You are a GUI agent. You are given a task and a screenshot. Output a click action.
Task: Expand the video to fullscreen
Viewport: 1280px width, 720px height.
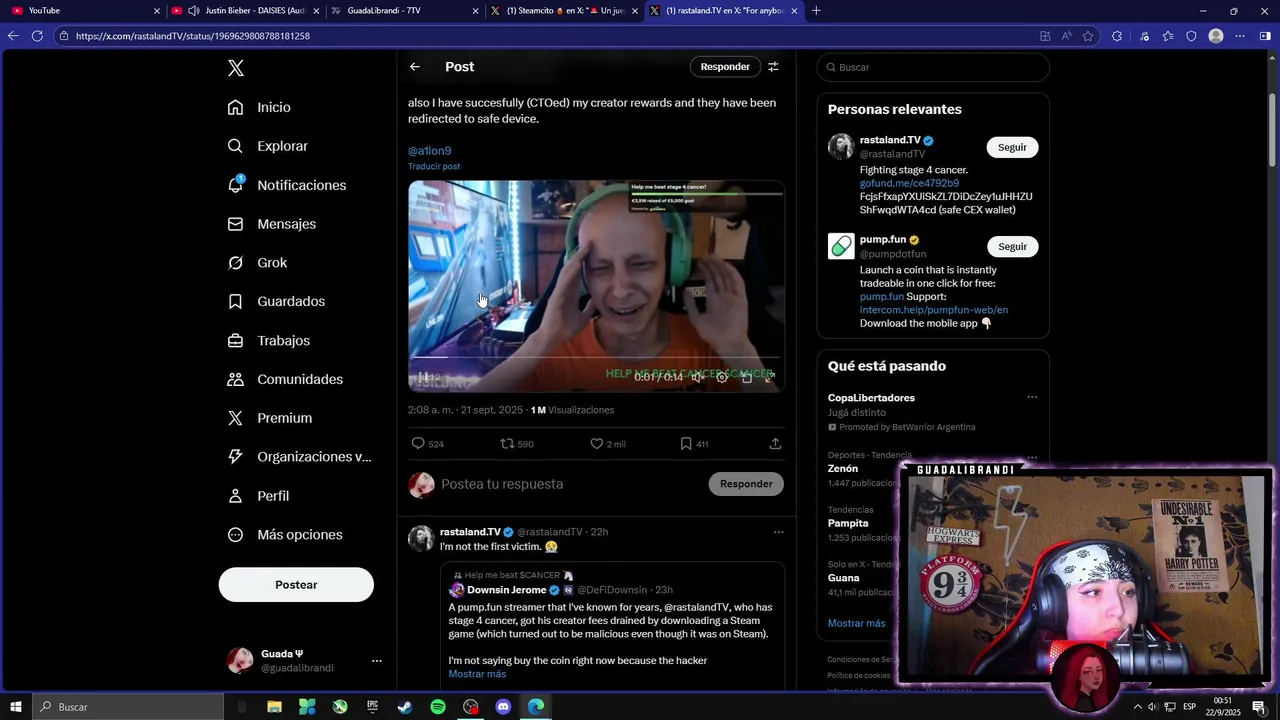tap(769, 377)
